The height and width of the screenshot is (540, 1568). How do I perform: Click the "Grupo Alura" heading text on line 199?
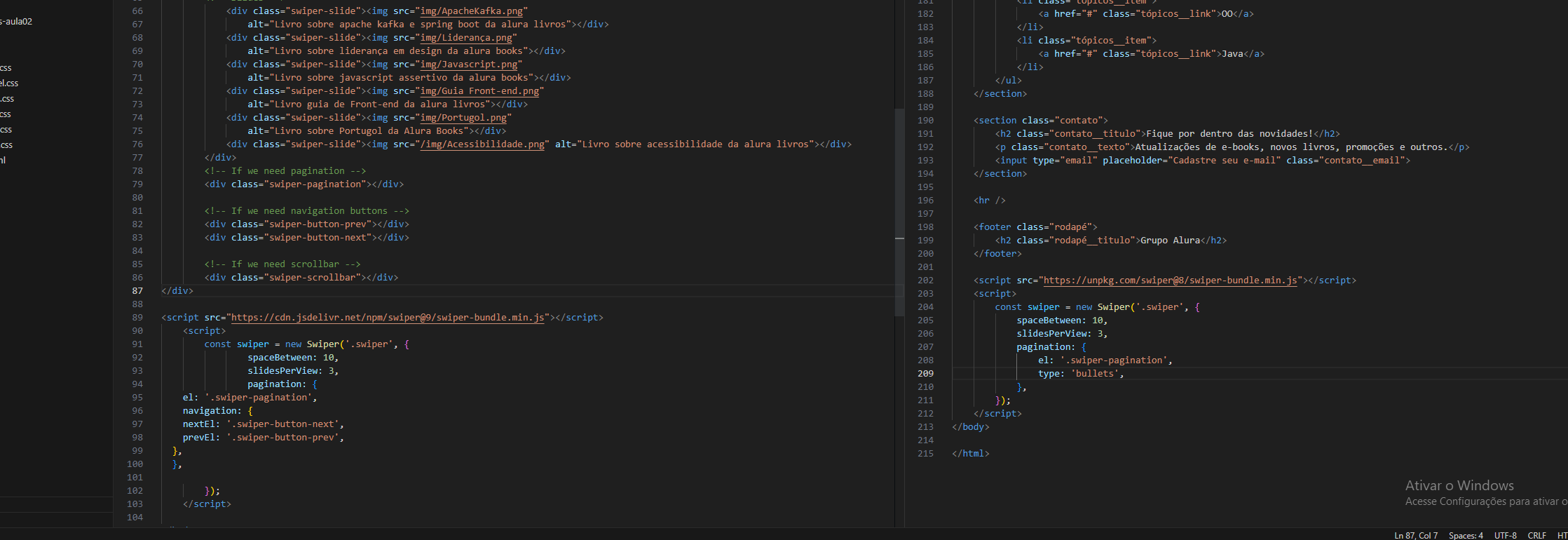1171,241
